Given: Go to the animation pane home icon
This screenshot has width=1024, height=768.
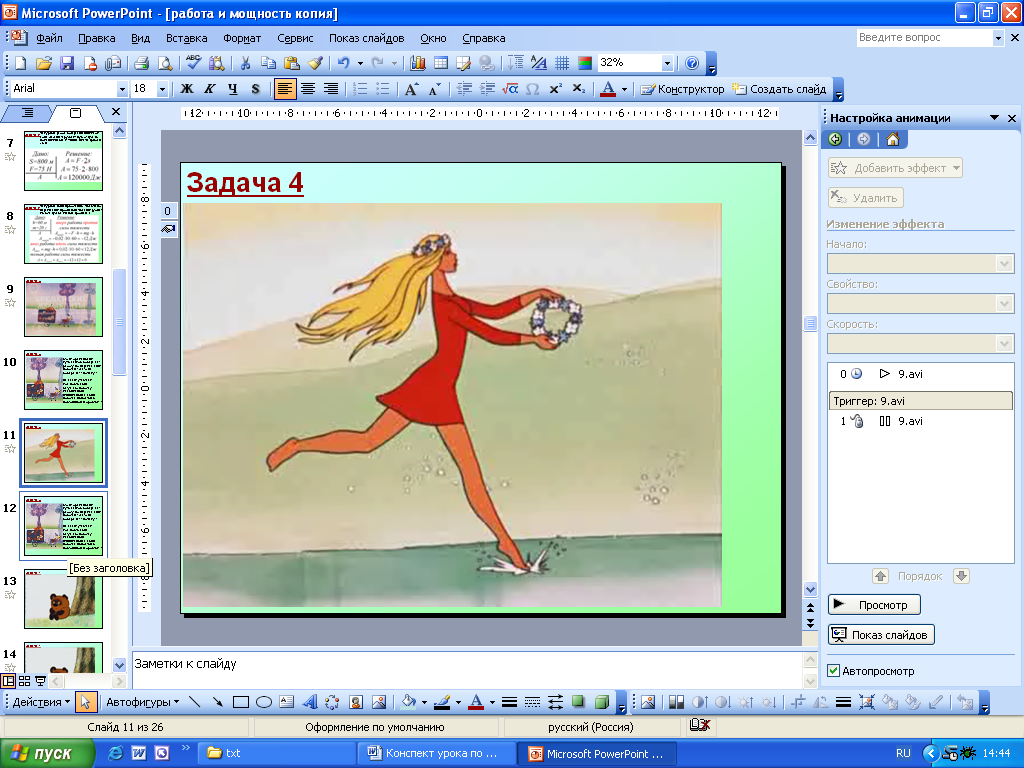Looking at the screenshot, I should (893, 139).
